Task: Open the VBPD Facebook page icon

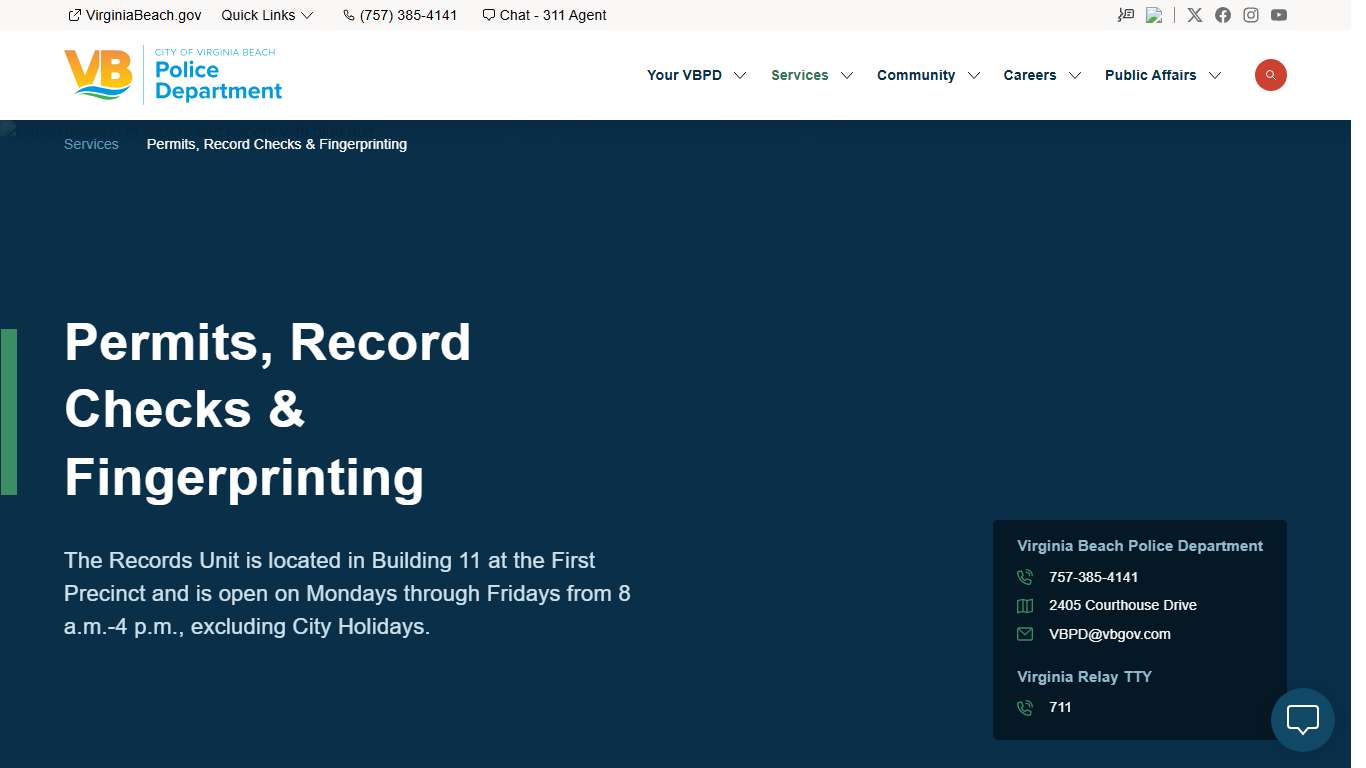Action: coord(1222,14)
